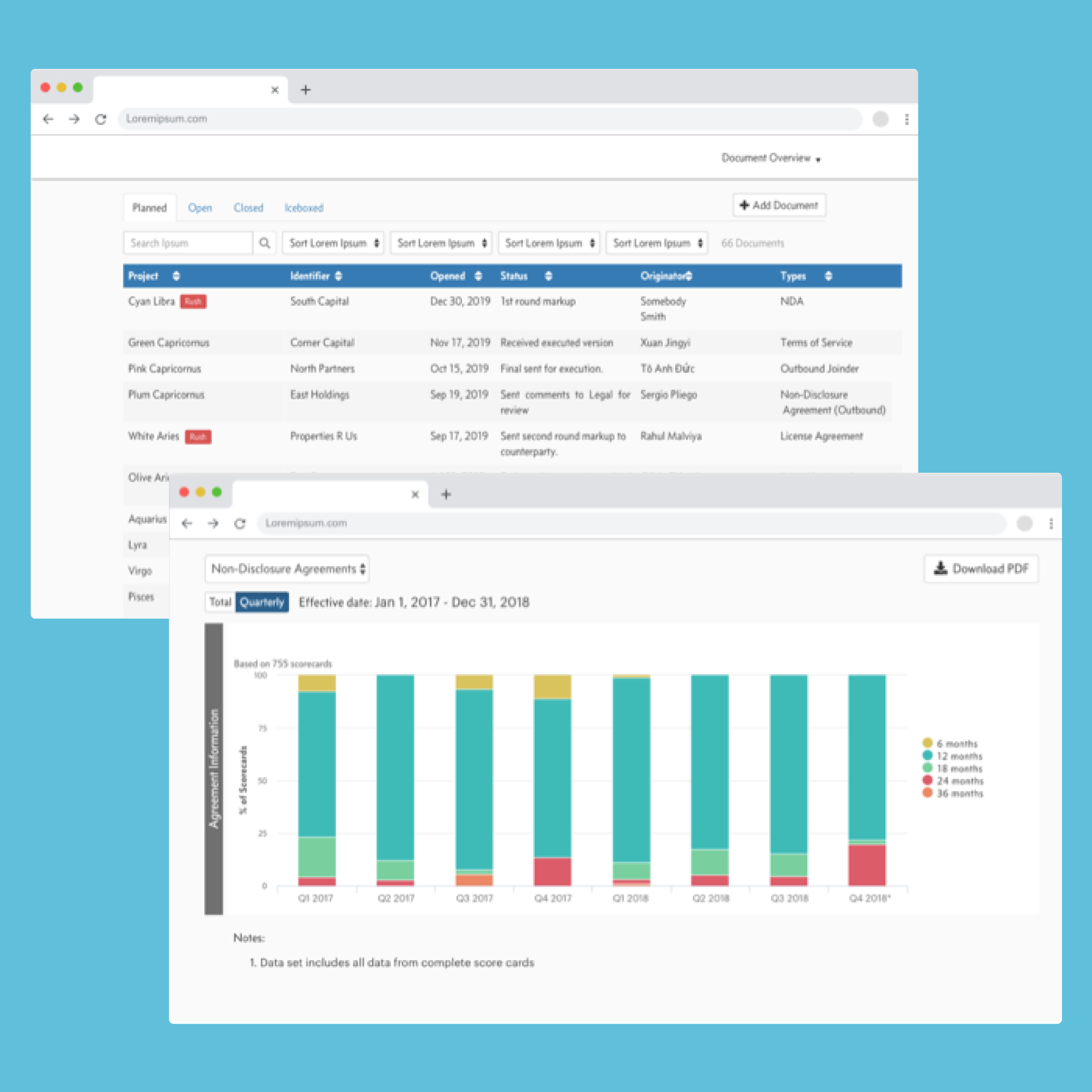The width and height of the screenshot is (1092, 1092).
Task: Click back arrow in the rear browser window
Action: (48, 120)
